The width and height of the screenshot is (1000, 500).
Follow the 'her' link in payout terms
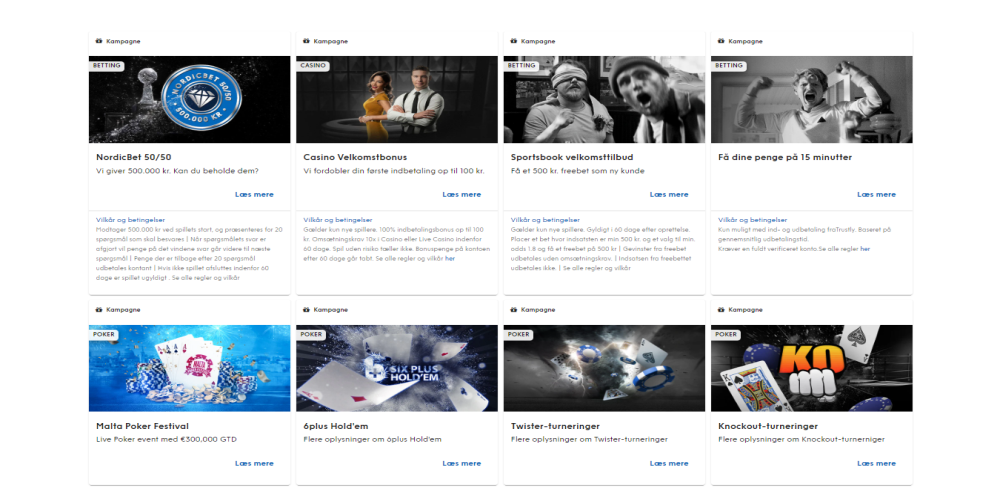(x=865, y=249)
